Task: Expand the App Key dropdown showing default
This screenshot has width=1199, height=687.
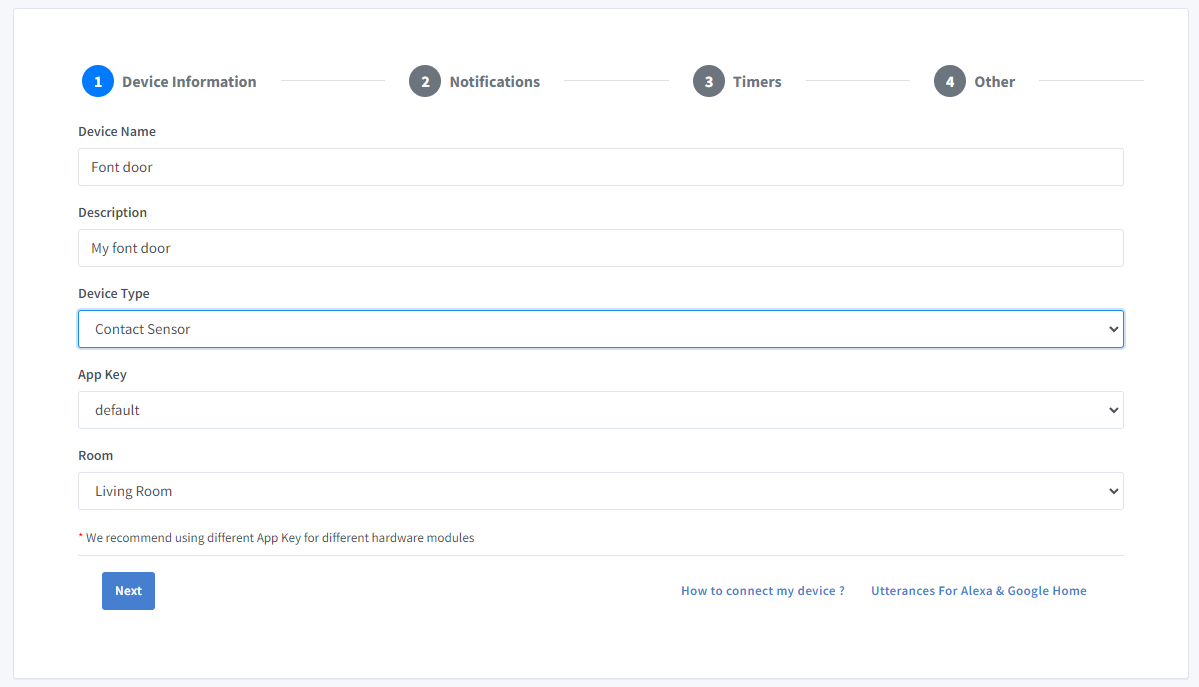Action: 600,410
